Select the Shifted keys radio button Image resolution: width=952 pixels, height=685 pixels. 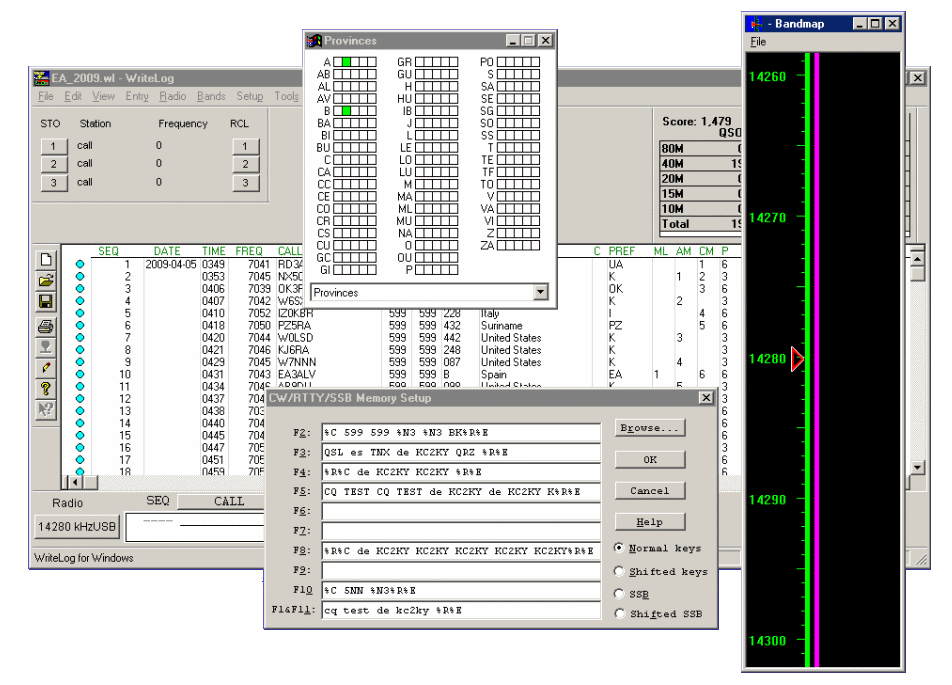pyautogui.click(x=620, y=571)
